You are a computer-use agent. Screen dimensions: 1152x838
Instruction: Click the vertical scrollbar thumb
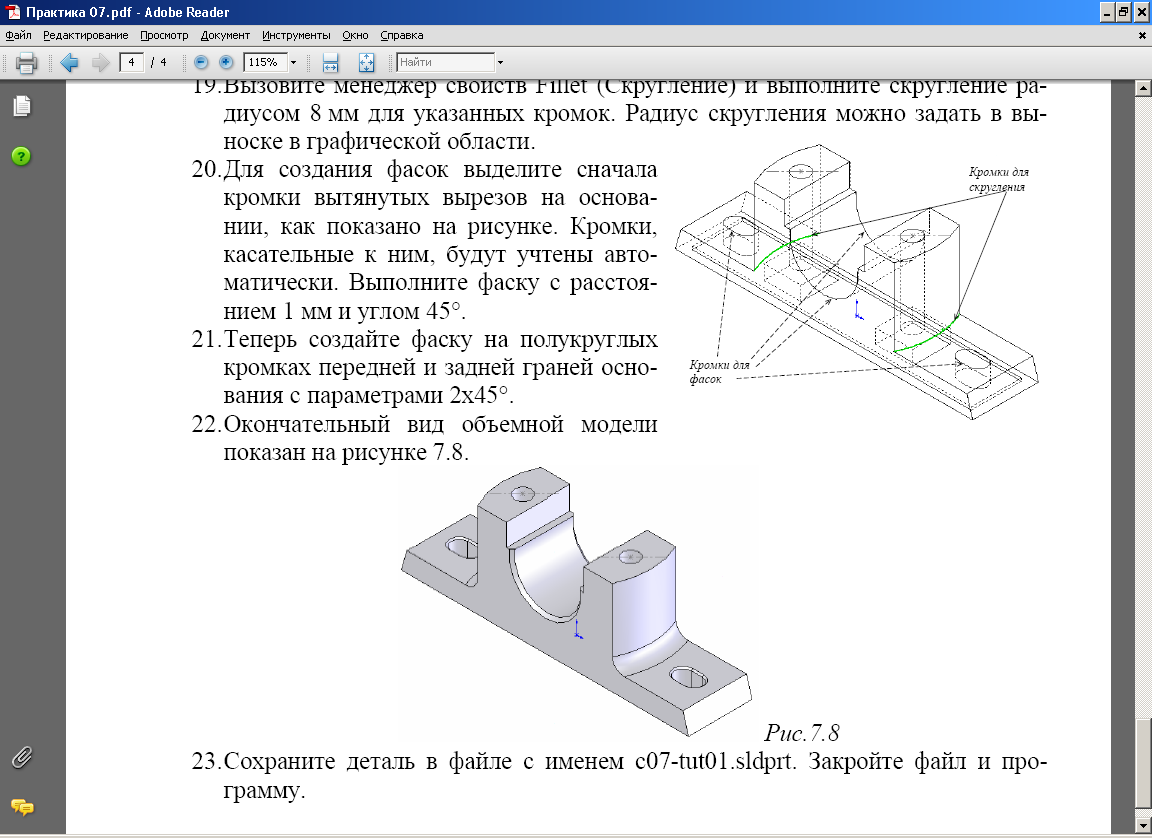[x=1142, y=764]
